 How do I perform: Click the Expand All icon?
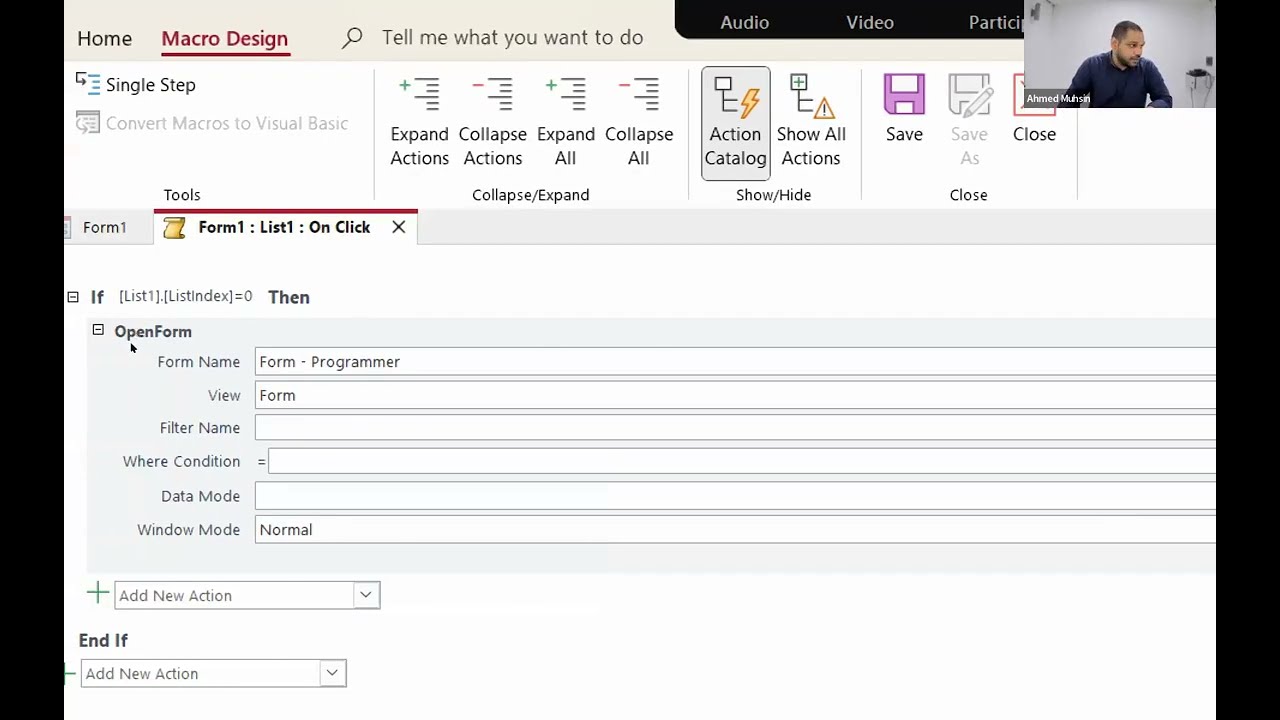pyautogui.click(x=565, y=94)
